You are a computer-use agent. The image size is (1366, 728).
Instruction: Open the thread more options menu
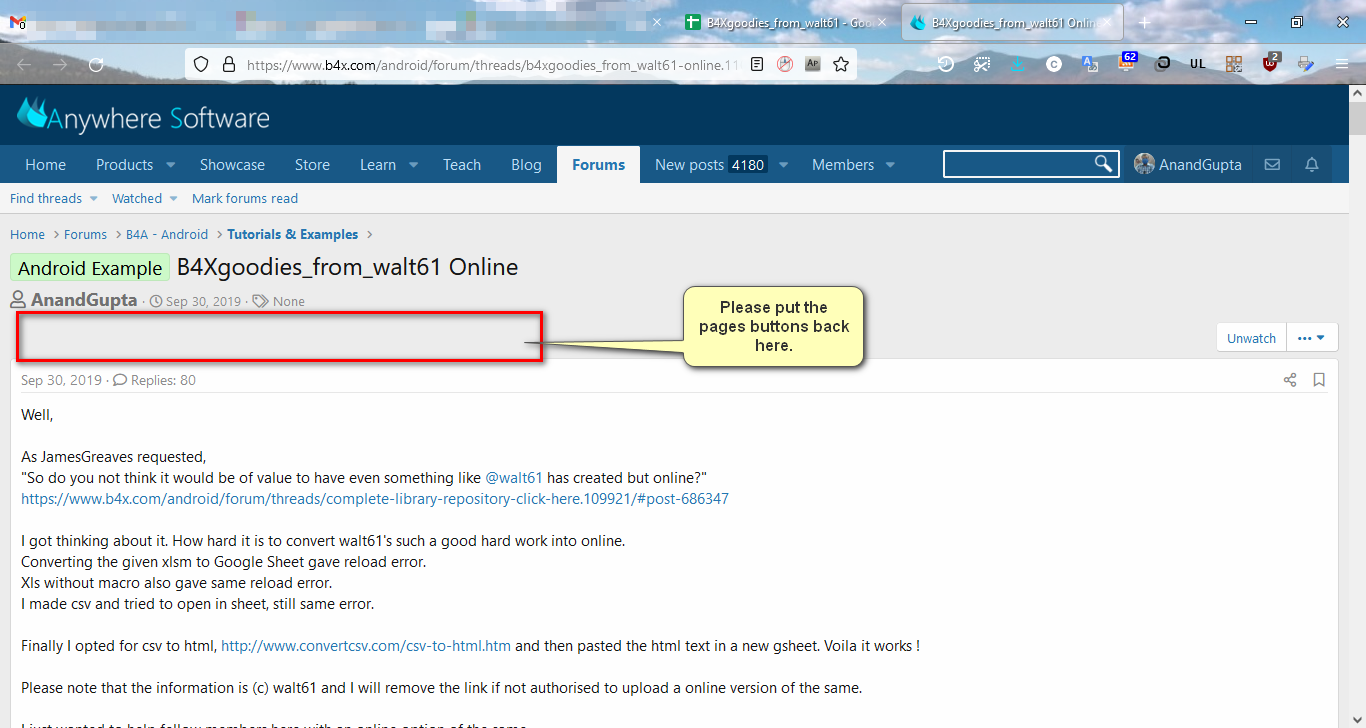click(x=1312, y=338)
